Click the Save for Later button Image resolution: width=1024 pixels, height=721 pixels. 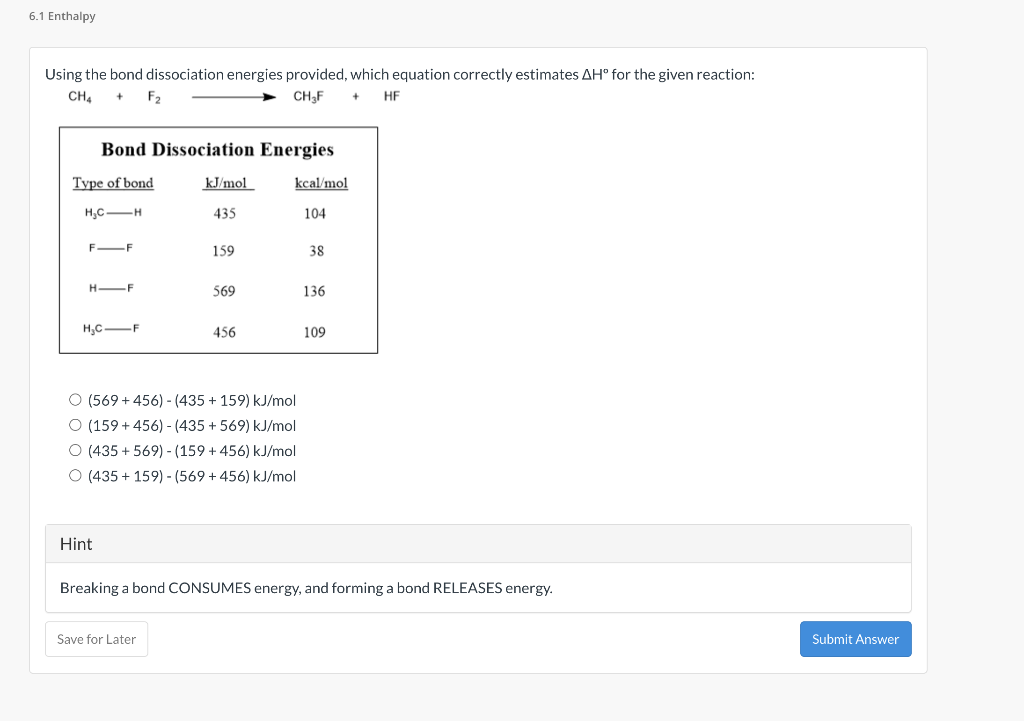[96, 638]
